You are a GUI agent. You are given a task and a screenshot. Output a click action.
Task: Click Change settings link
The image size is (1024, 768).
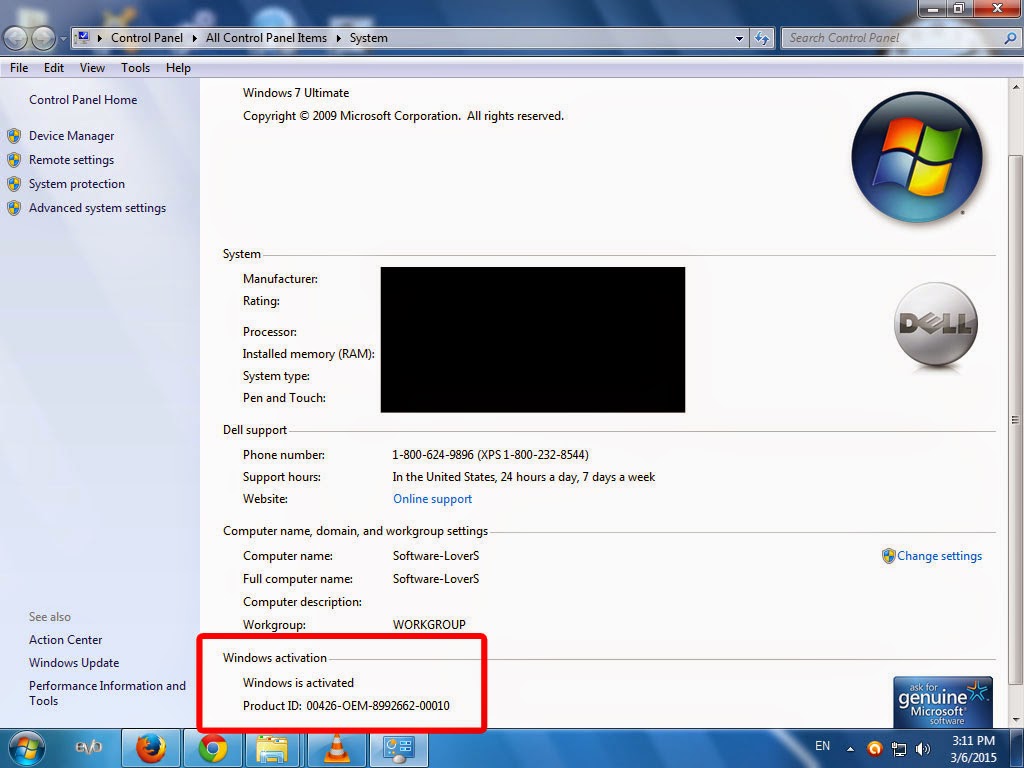tap(939, 555)
